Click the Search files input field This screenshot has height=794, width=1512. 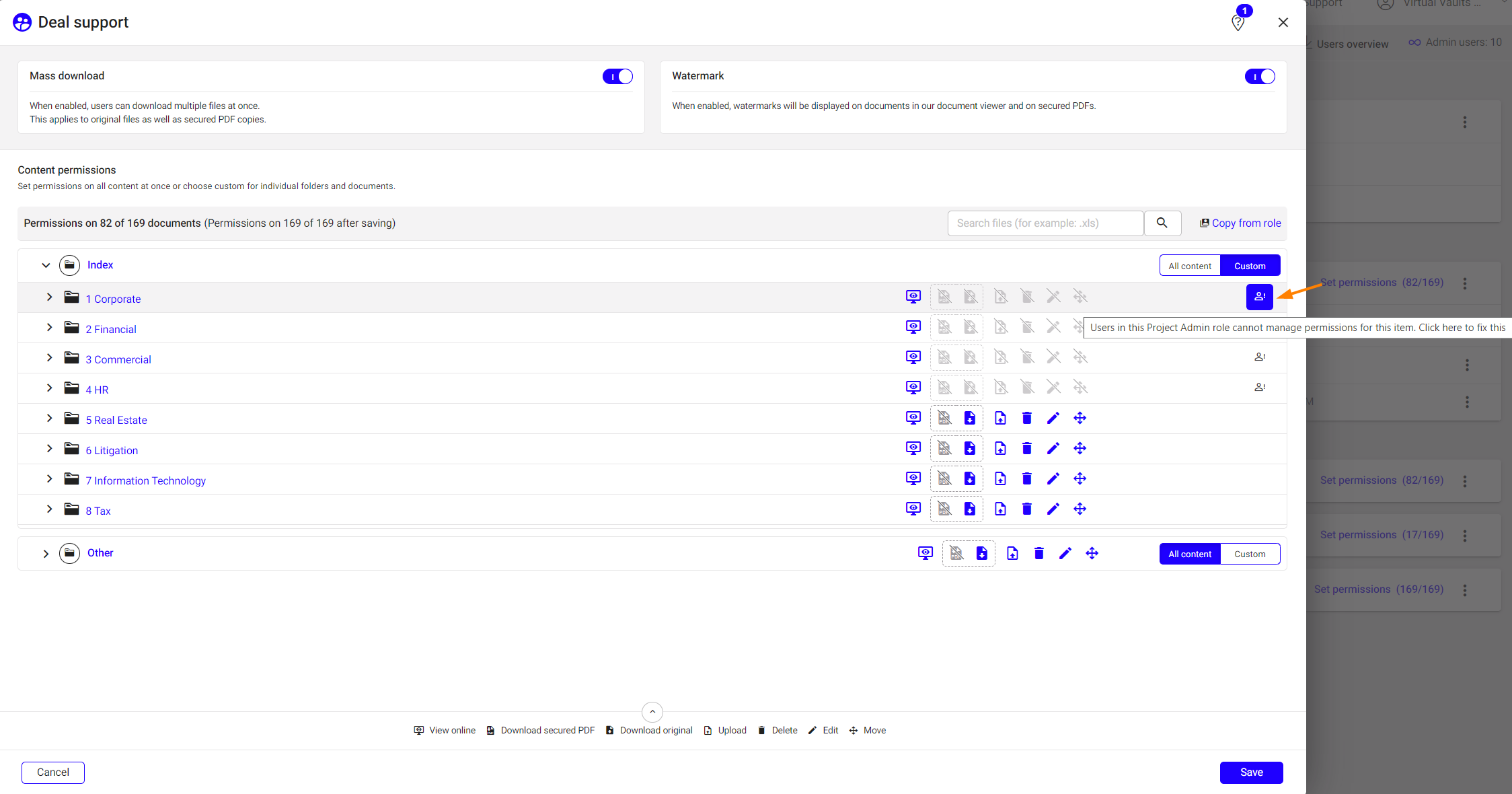pyautogui.click(x=1045, y=223)
